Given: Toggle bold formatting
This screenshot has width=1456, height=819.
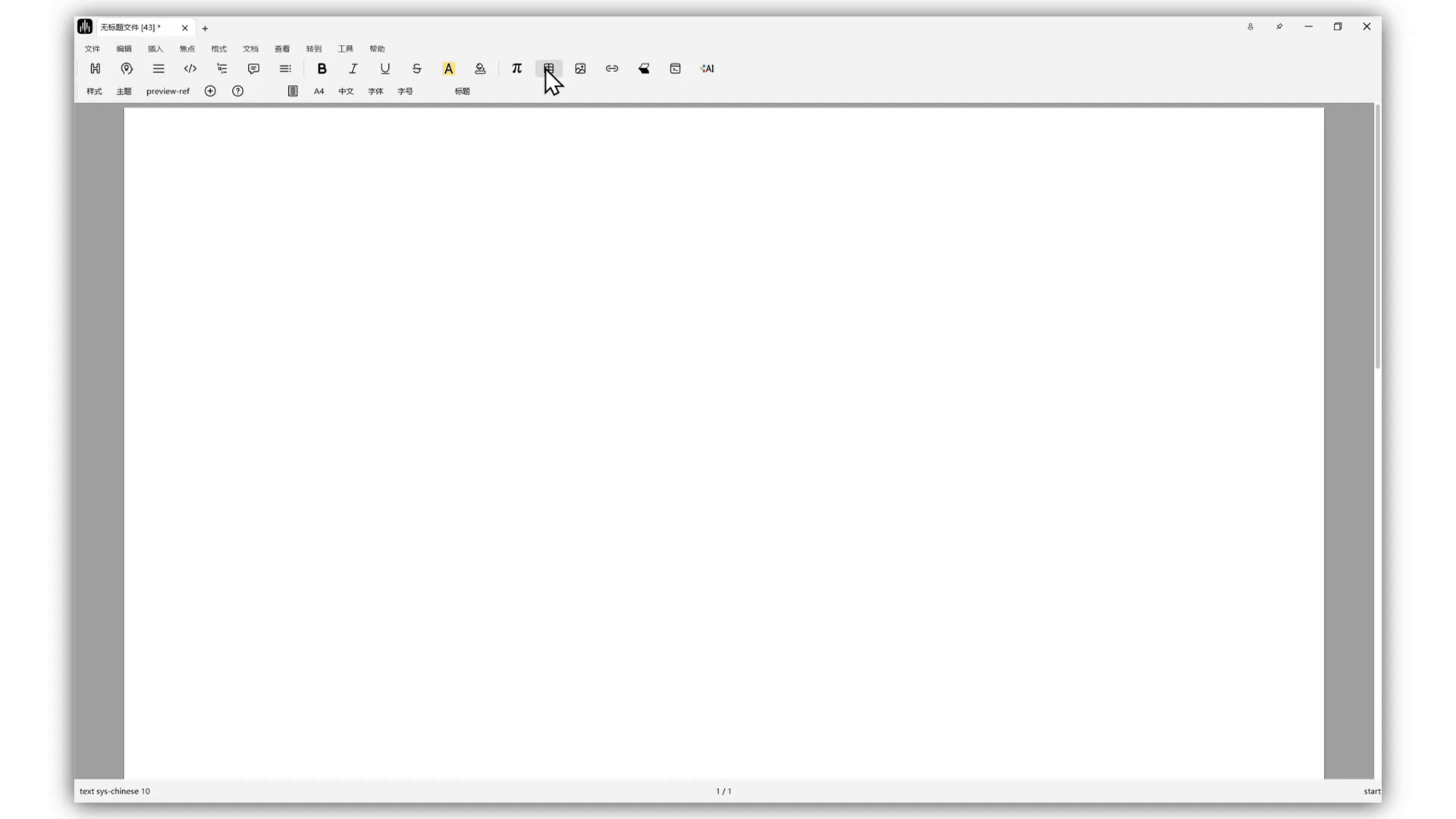Looking at the screenshot, I should pyautogui.click(x=322, y=68).
